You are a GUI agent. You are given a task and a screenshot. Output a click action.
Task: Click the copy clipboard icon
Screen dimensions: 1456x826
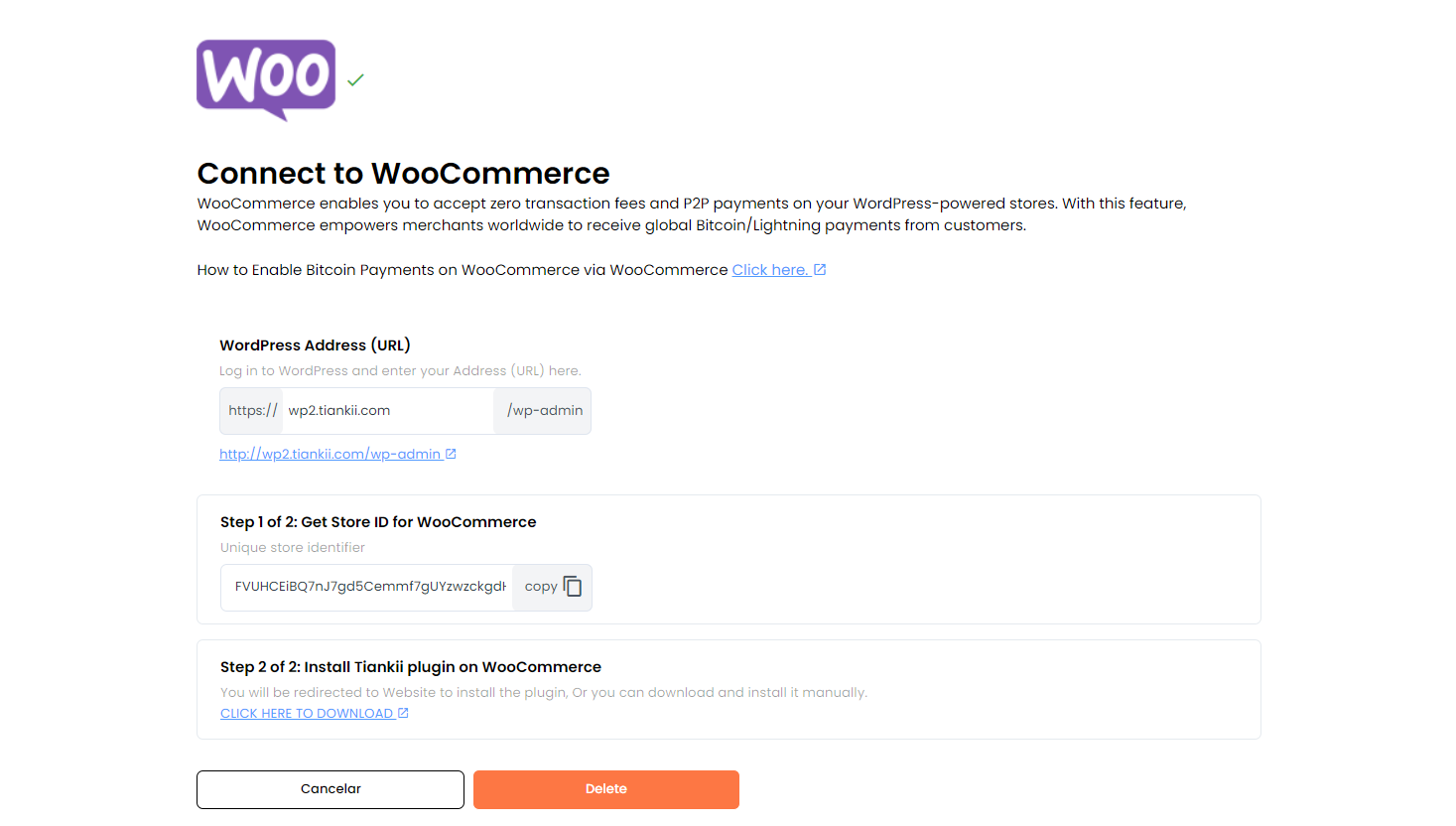[573, 587]
